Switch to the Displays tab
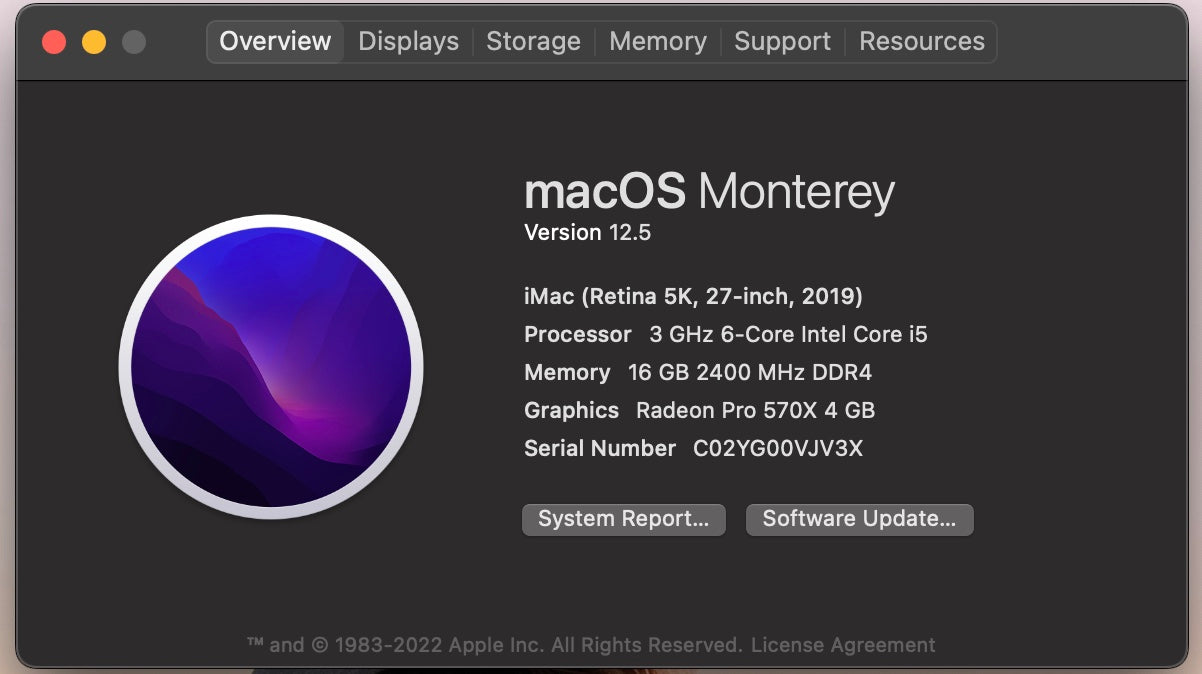This screenshot has width=1202, height=674. 407,41
